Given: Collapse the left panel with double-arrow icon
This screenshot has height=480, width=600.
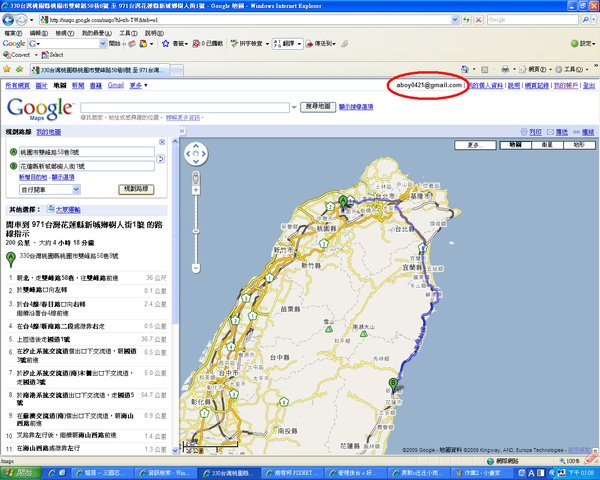Looking at the screenshot, I should pos(182,131).
